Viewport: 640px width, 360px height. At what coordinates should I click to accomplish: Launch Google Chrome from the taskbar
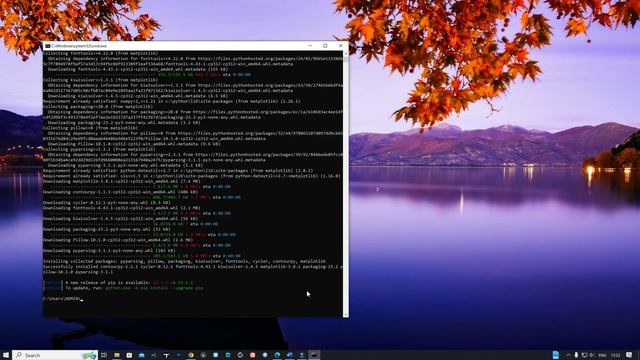pos(191,355)
